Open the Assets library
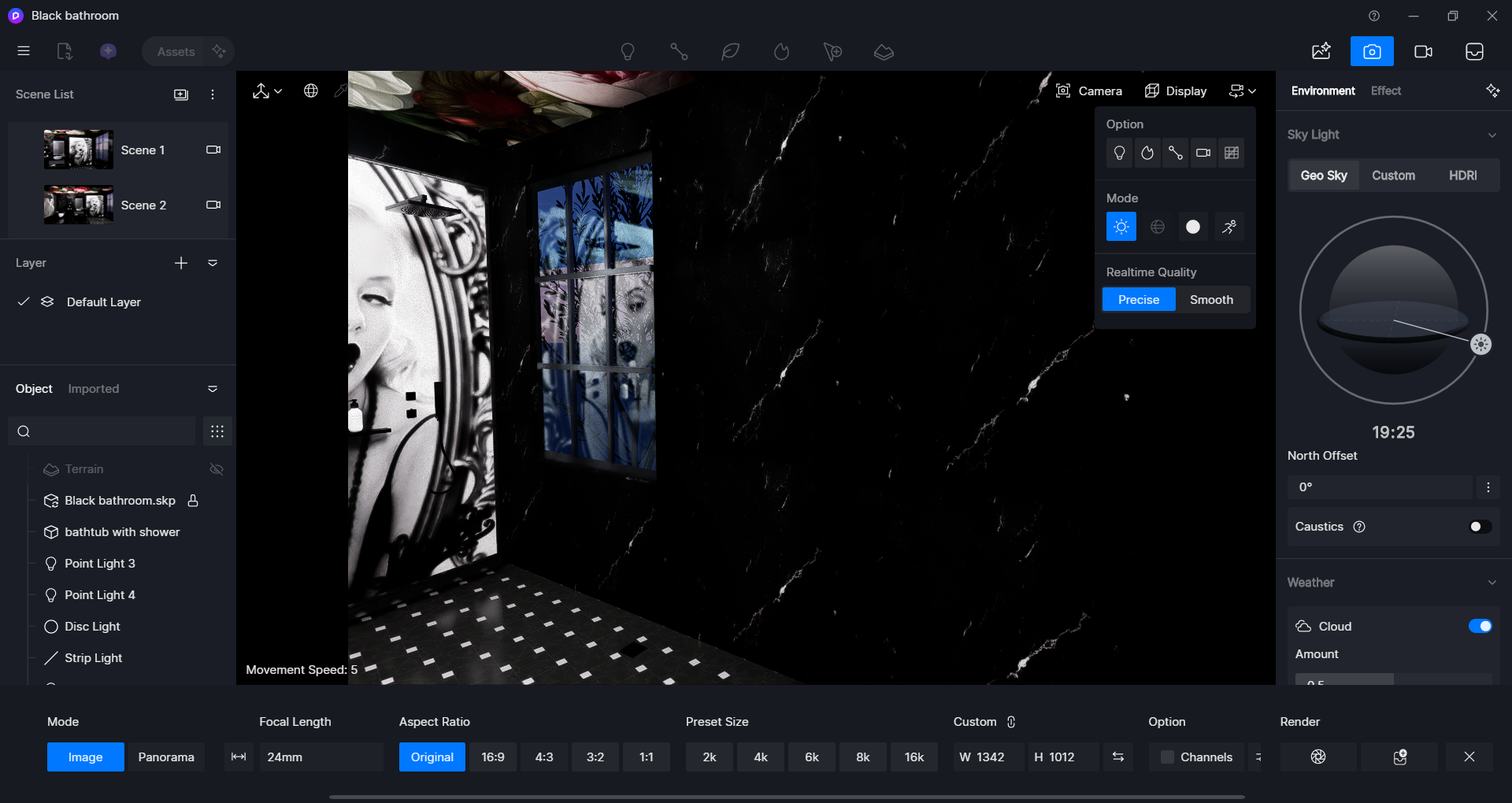Screen dimensions: 1512x803 [x=176, y=51]
